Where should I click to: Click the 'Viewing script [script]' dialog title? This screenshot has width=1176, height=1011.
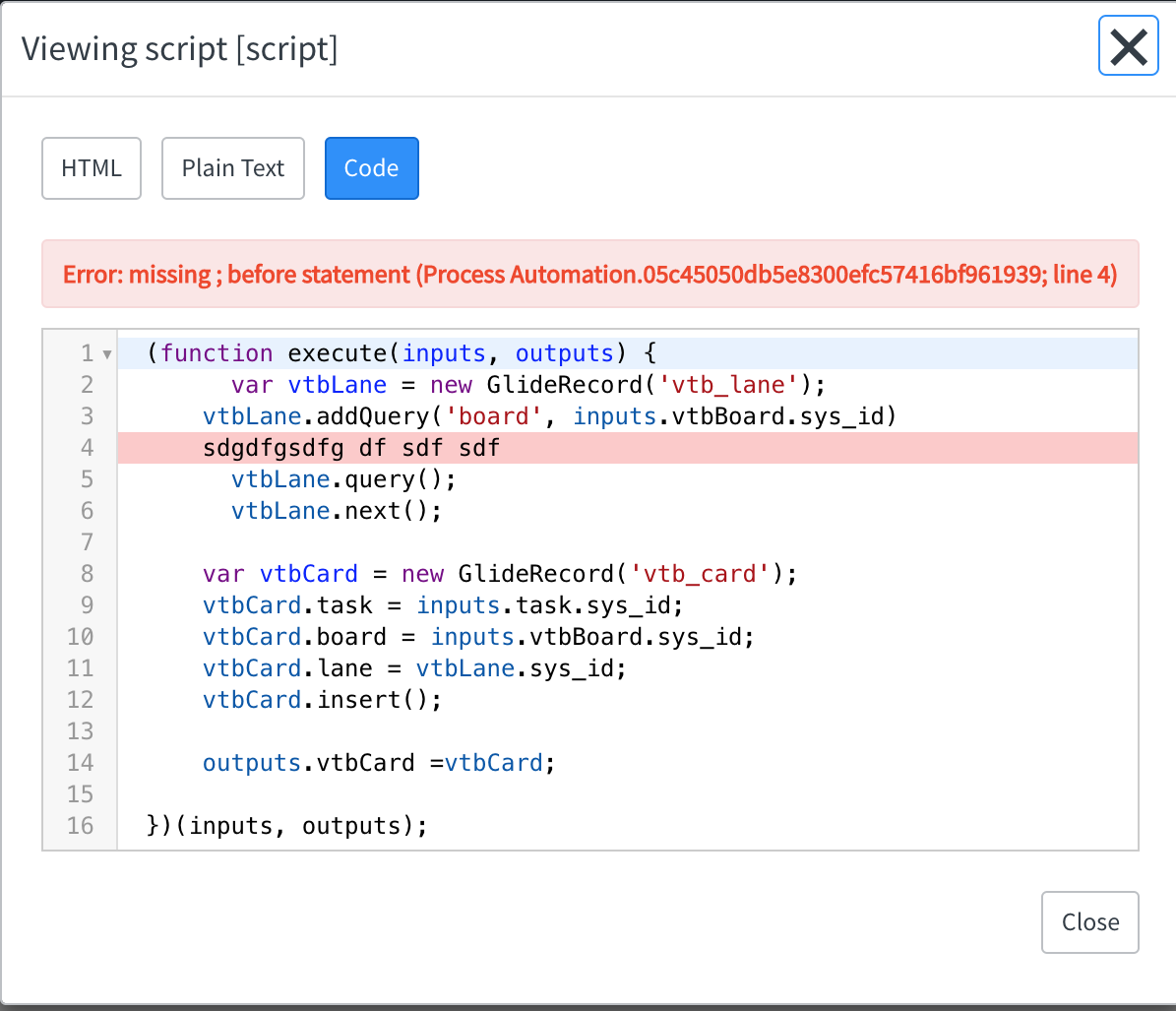click(179, 49)
